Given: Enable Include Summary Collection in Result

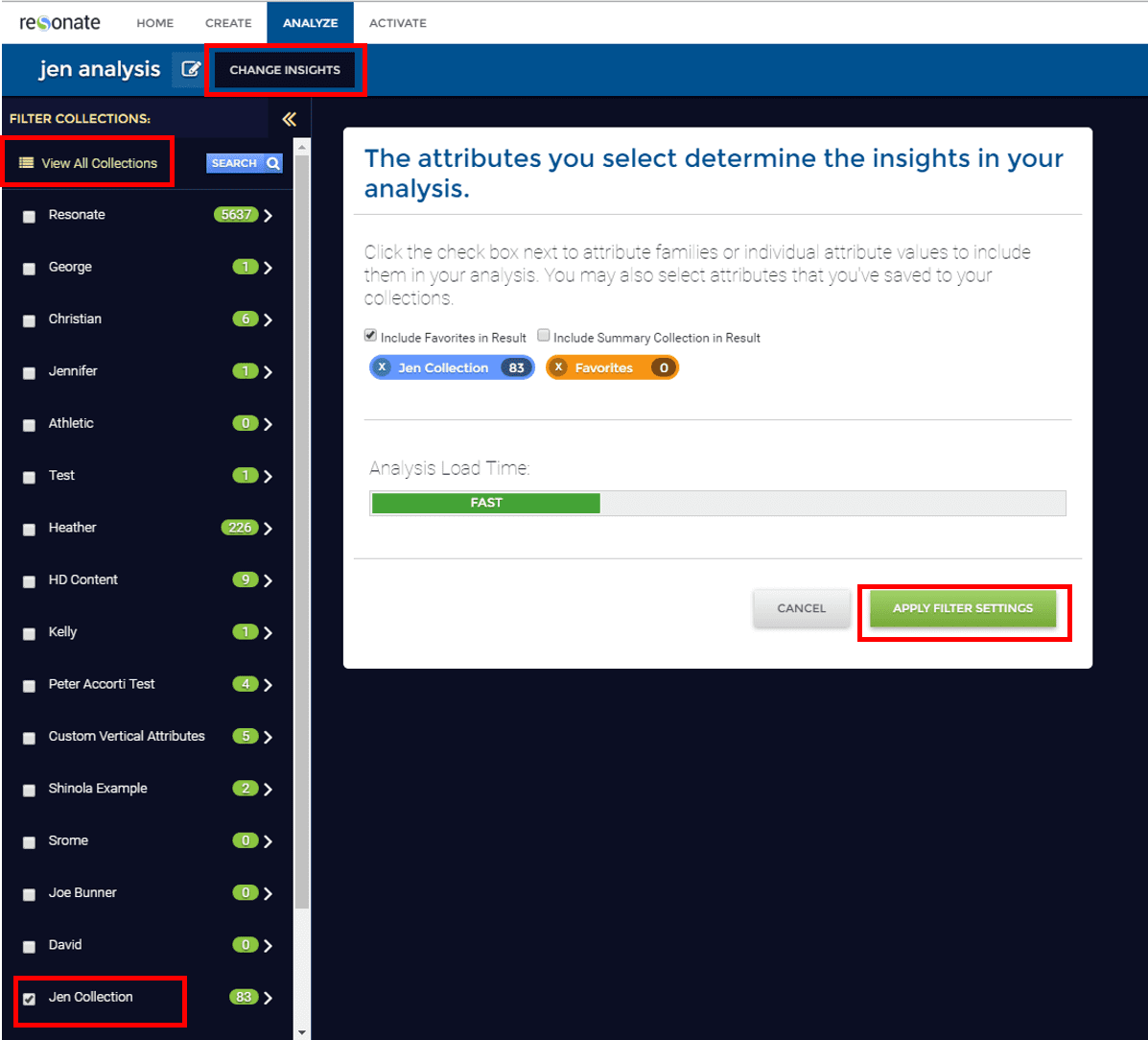Looking at the screenshot, I should [x=544, y=336].
